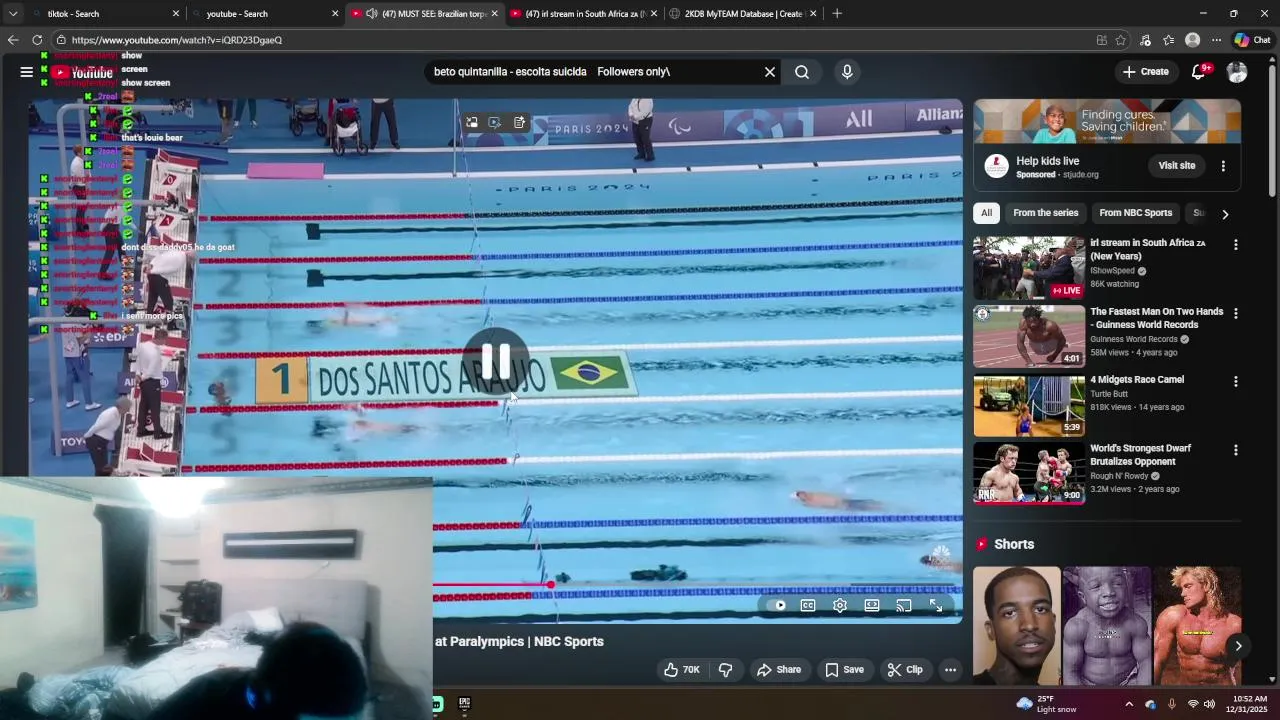This screenshot has height=720, width=1280.
Task: Toggle the autoplay switch in player
Action: pos(780,605)
